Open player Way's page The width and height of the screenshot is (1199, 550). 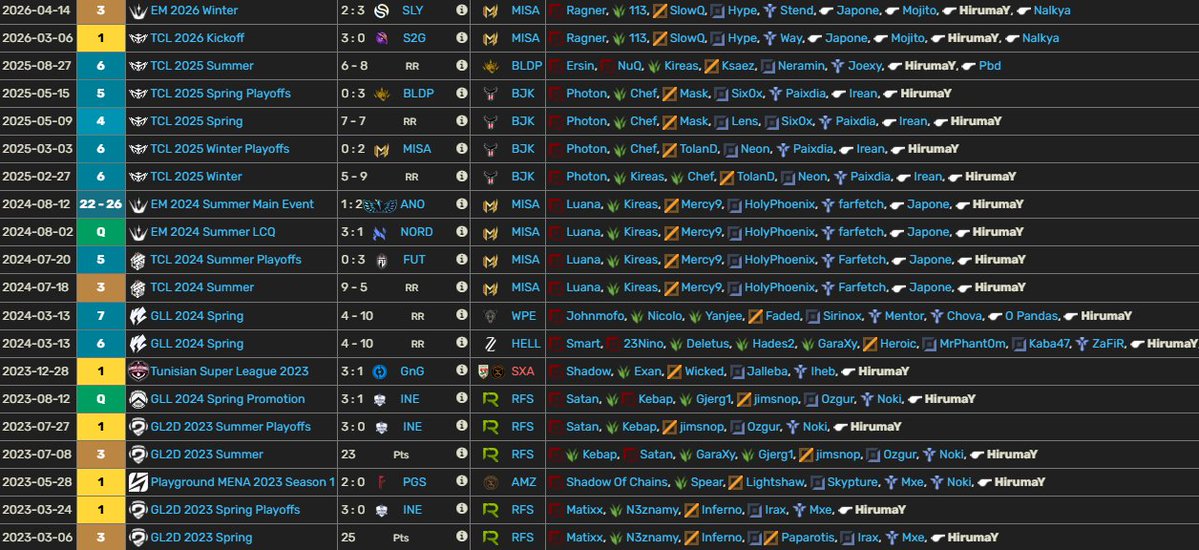click(791, 37)
